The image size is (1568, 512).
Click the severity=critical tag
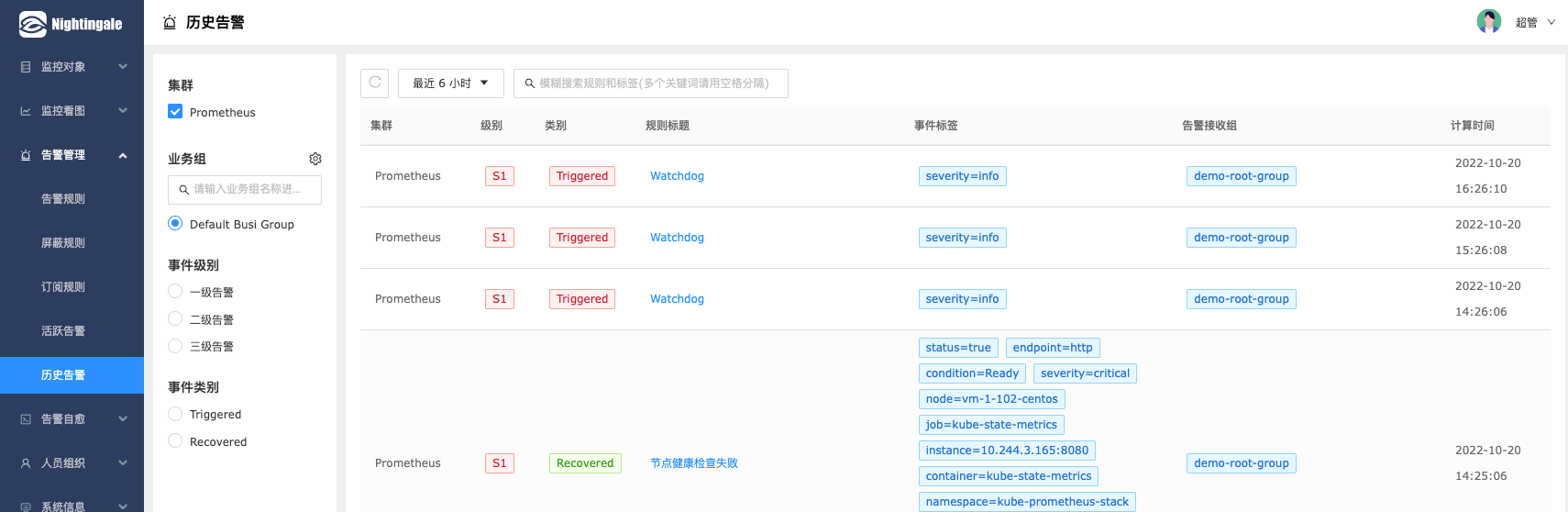1085,373
